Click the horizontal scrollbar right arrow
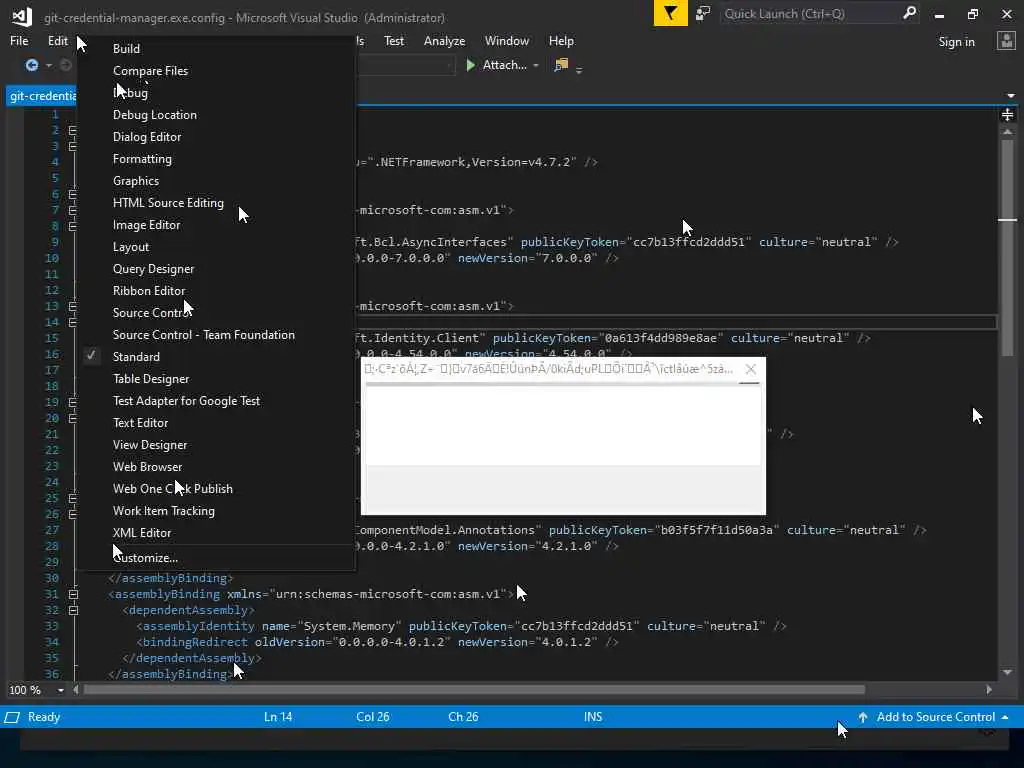1024x768 pixels. click(989, 689)
